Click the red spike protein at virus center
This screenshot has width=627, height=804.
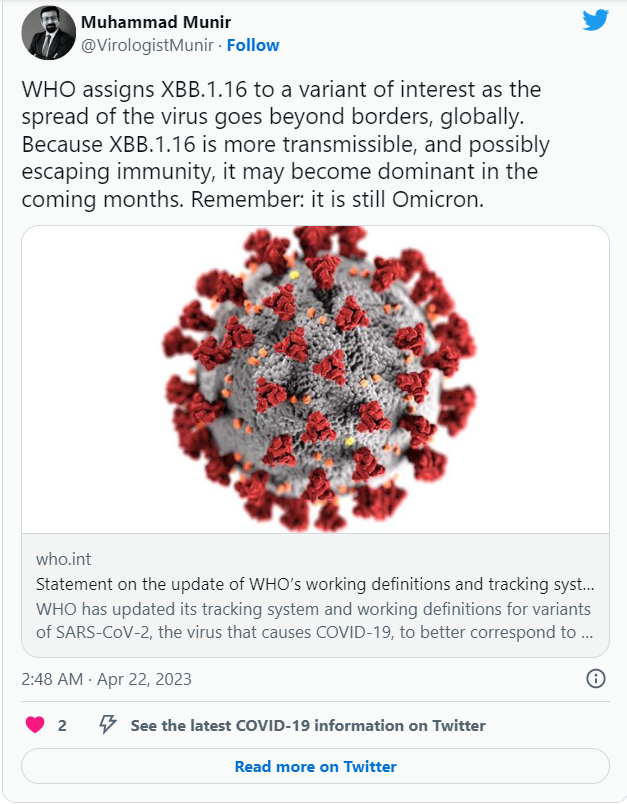click(x=331, y=367)
